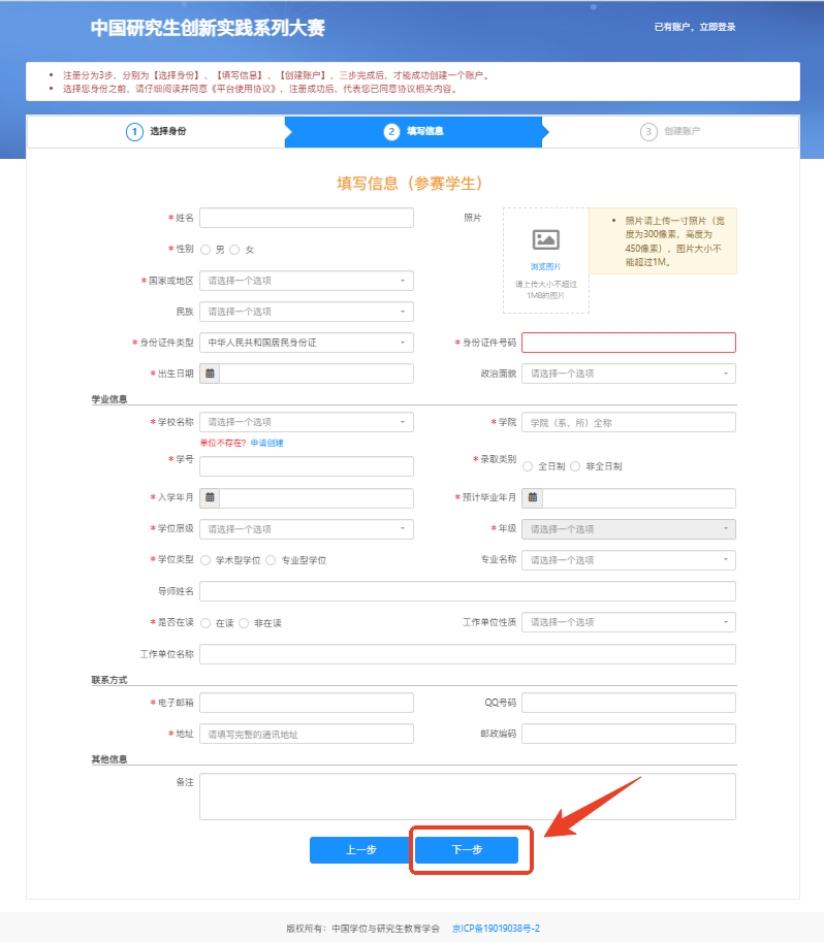Screen dimensions: 824x942
Task: Open the 政治面貌 dropdown list
Action: (628, 374)
